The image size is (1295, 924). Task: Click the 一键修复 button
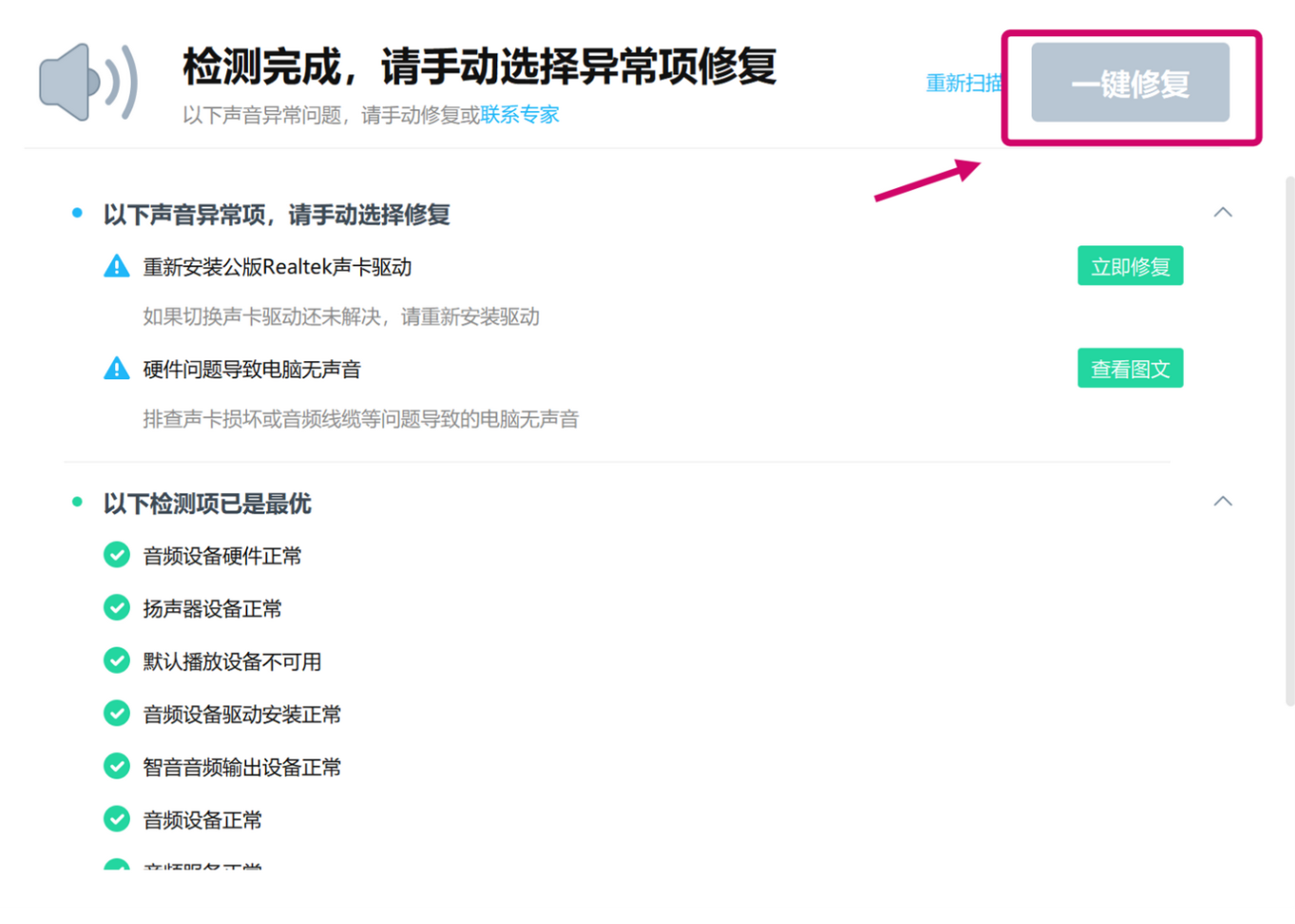point(1130,83)
